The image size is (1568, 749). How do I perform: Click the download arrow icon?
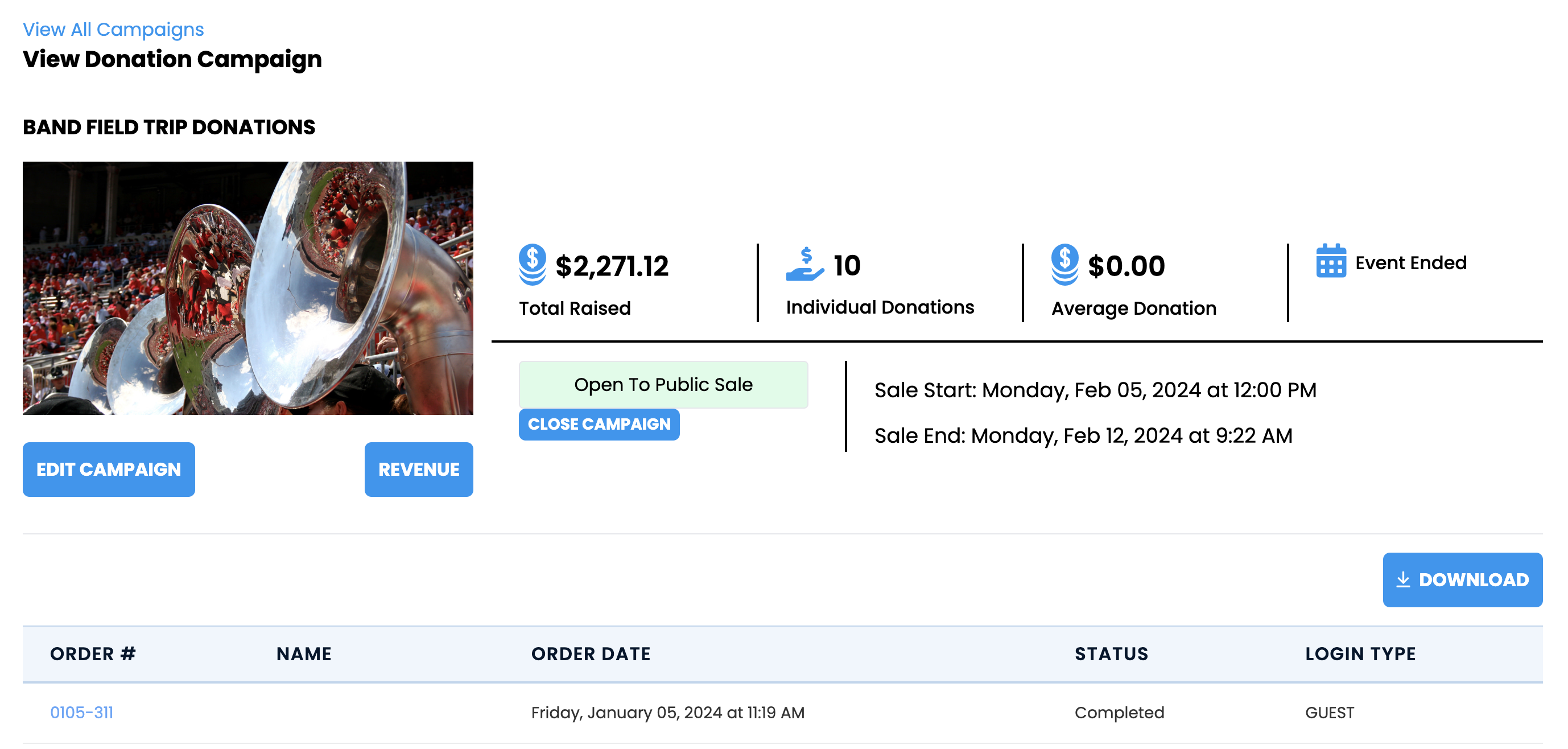(x=1402, y=579)
